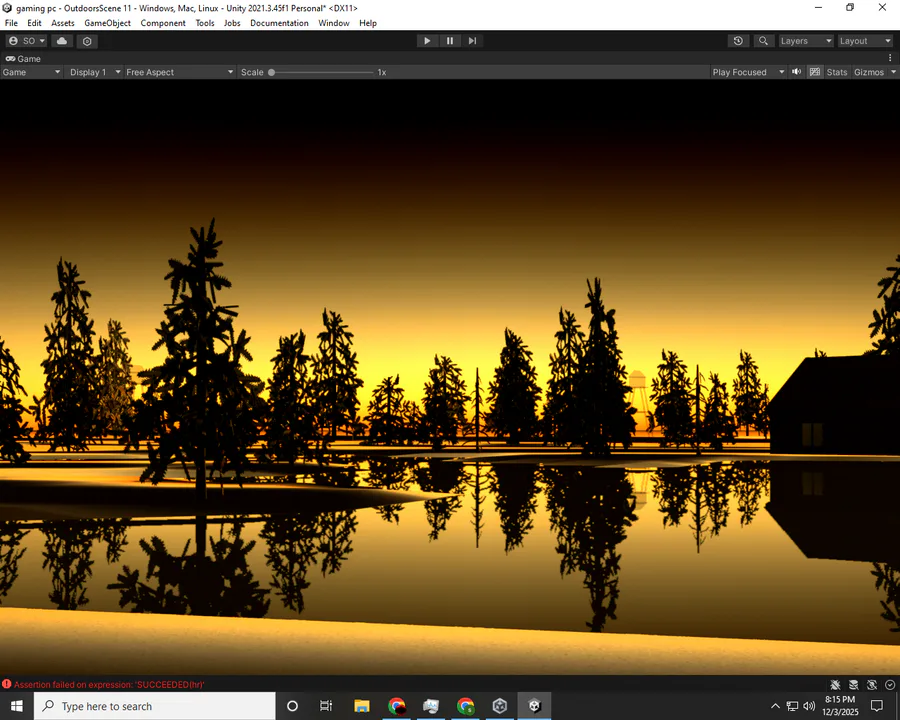Advance one frame with the Step button
This screenshot has width=900, height=720.
472,41
